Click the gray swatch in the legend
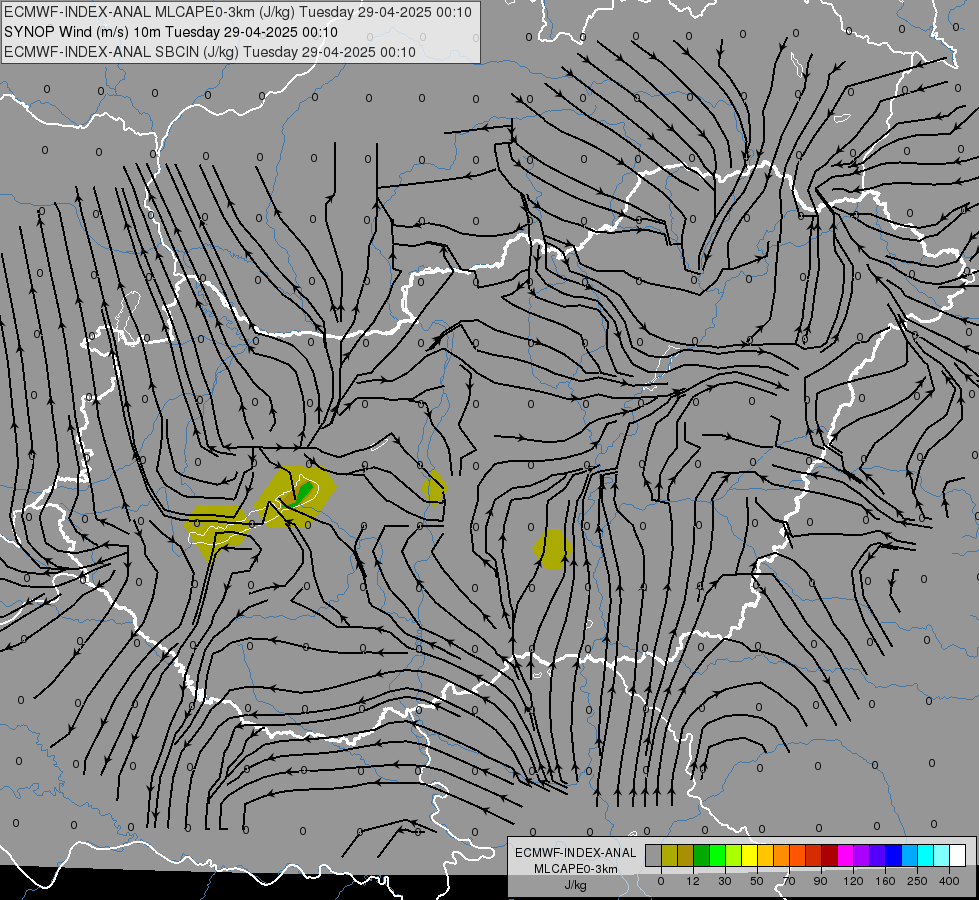Image resolution: width=979 pixels, height=900 pixels. pos(653,856)
